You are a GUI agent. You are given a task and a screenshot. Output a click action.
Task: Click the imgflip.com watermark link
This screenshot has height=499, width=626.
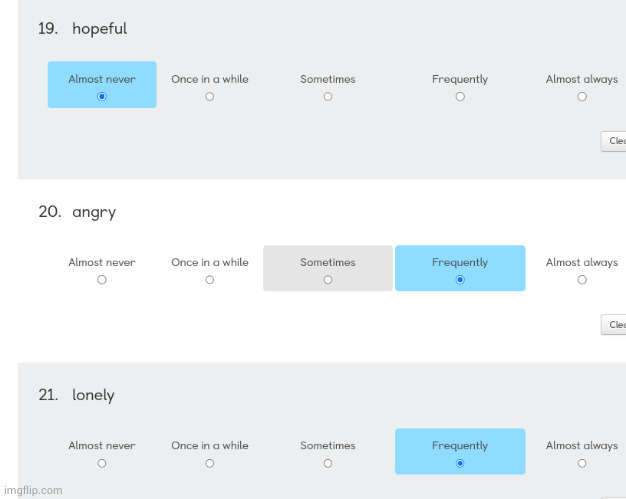[33, 490]
